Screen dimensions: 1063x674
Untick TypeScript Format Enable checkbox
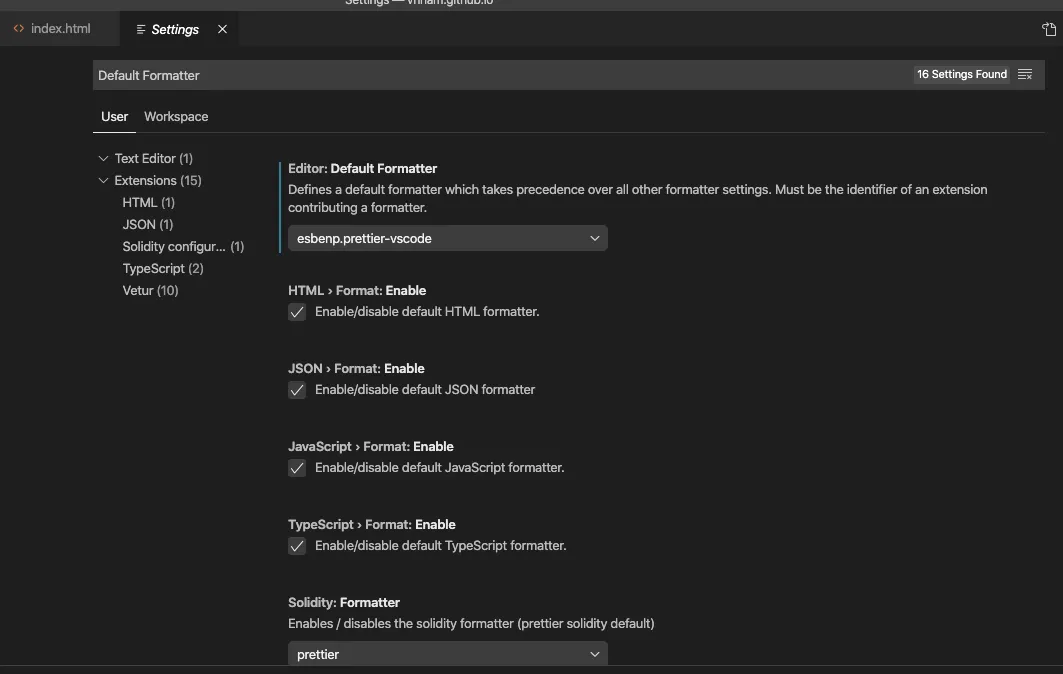pos(297,546)
